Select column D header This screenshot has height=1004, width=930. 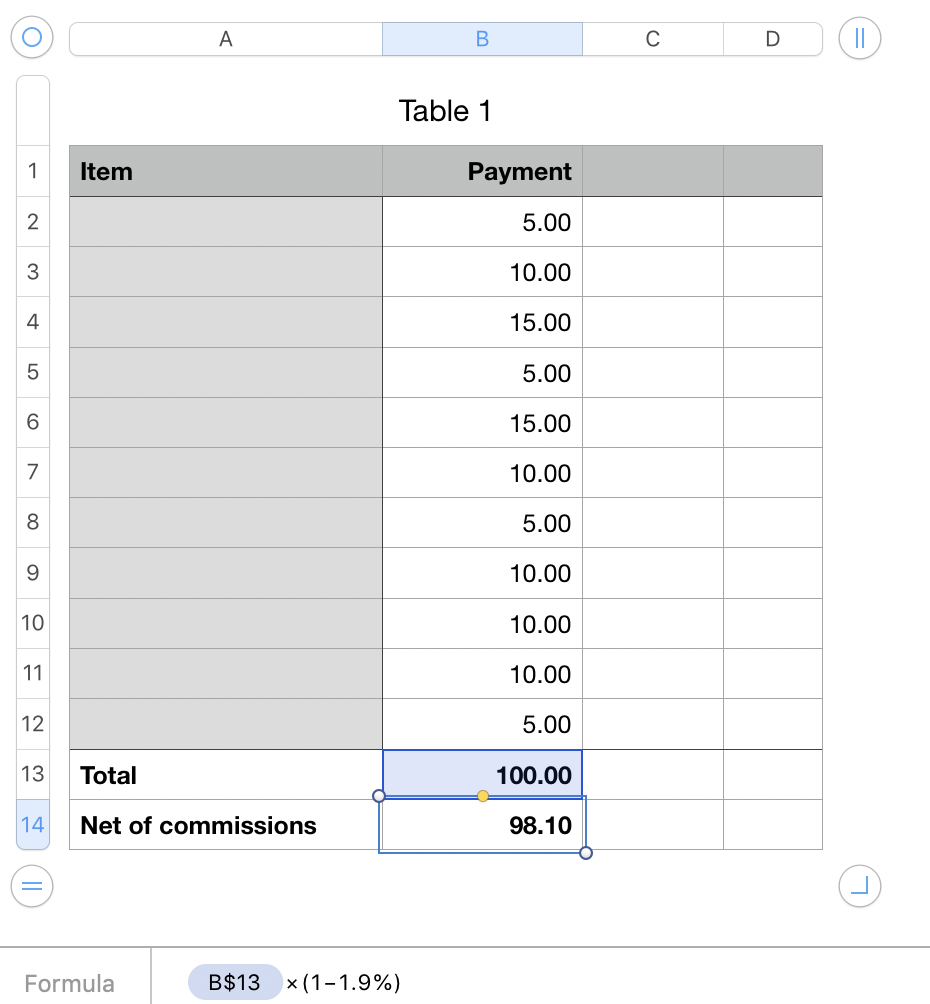pos(772,39)
